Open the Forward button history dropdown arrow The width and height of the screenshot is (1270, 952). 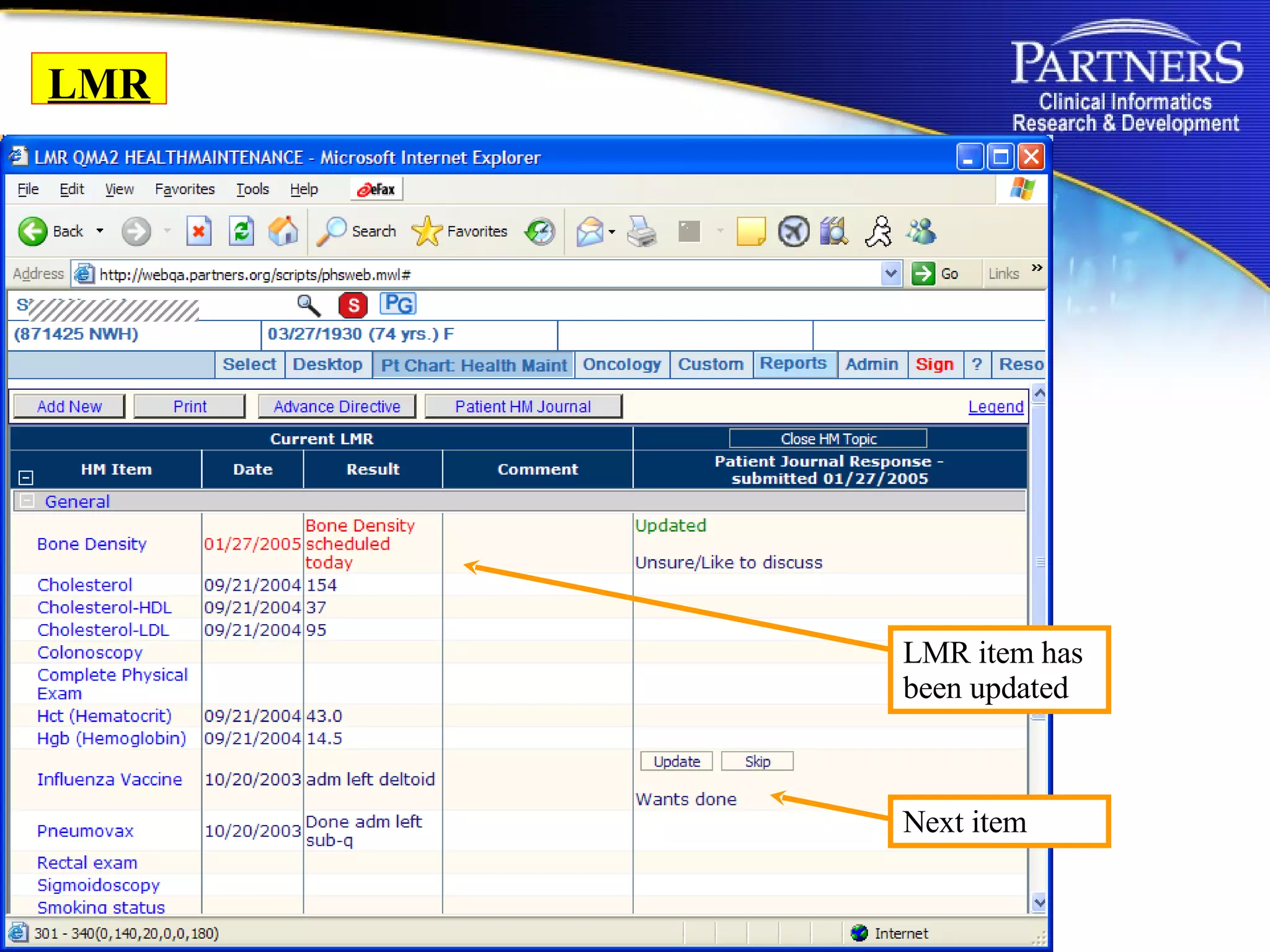click(167, 231)
